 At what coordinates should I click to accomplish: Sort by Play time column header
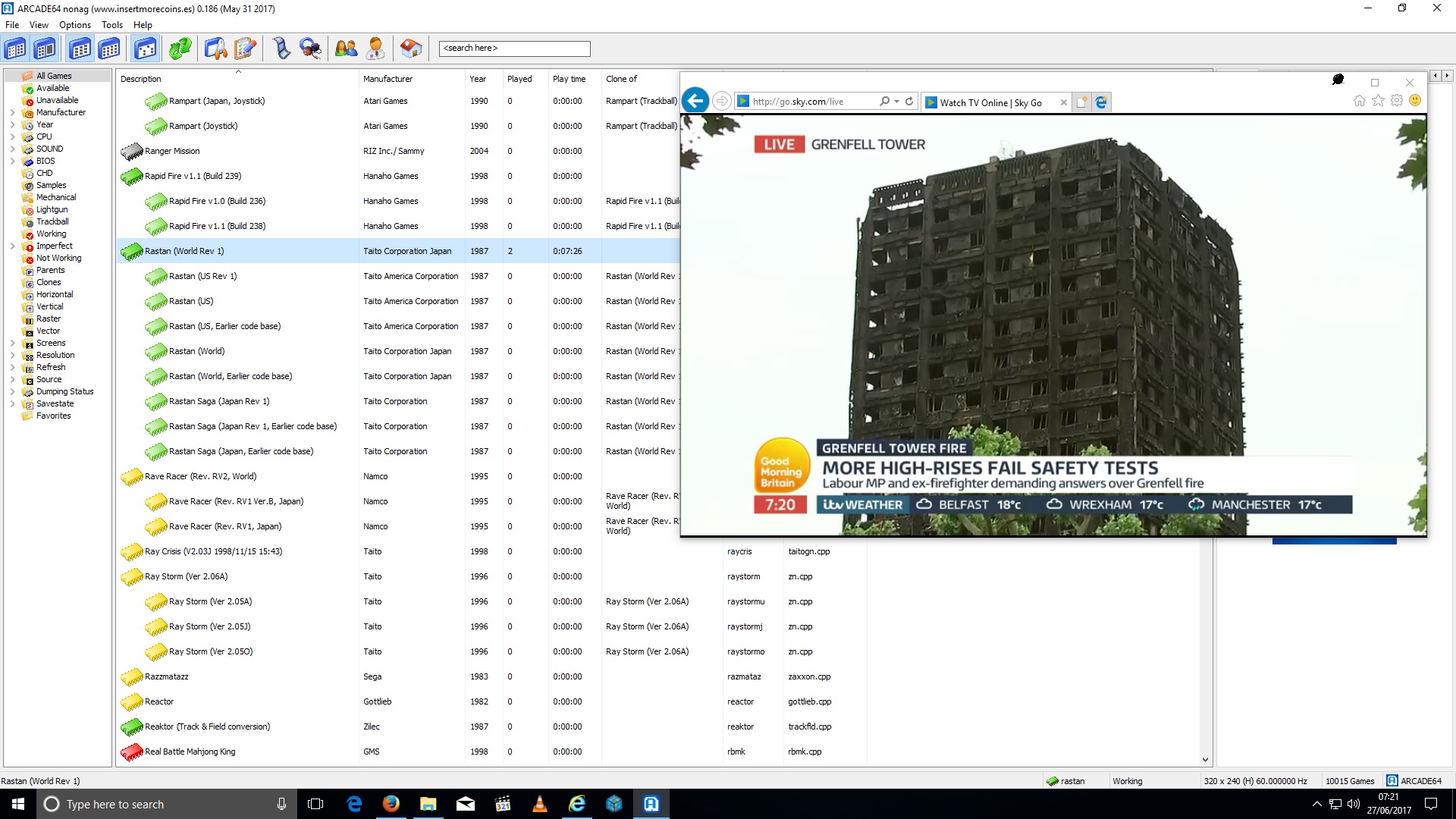[x=575, y=79]
